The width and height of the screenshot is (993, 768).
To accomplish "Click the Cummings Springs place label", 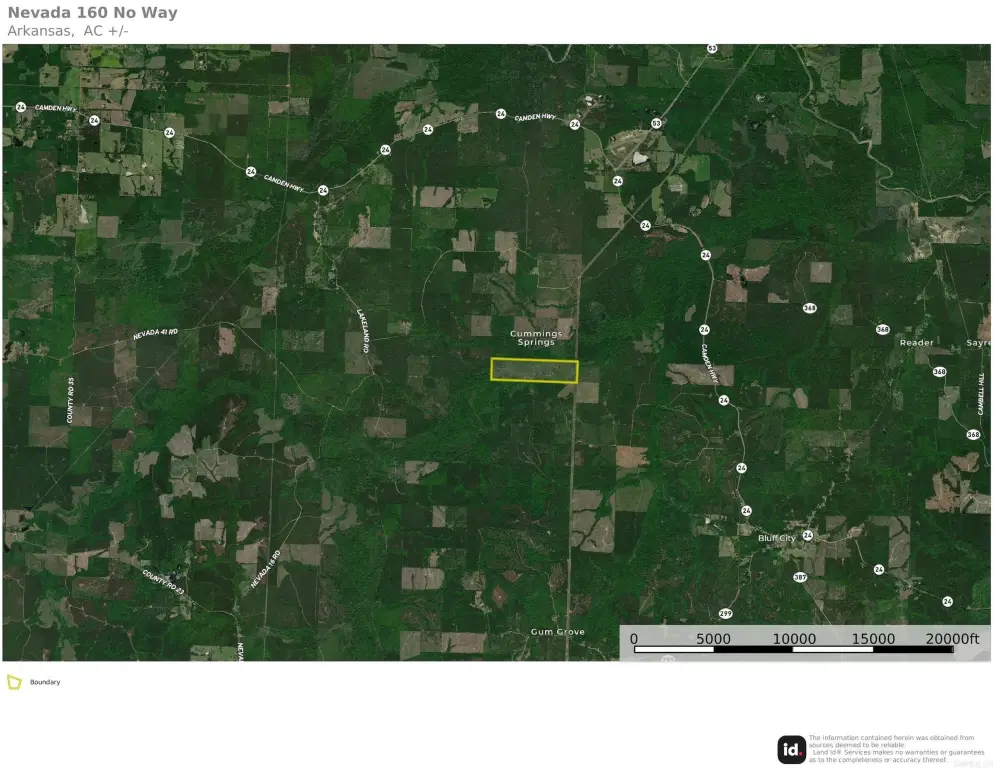I will (x=536, y=338).
